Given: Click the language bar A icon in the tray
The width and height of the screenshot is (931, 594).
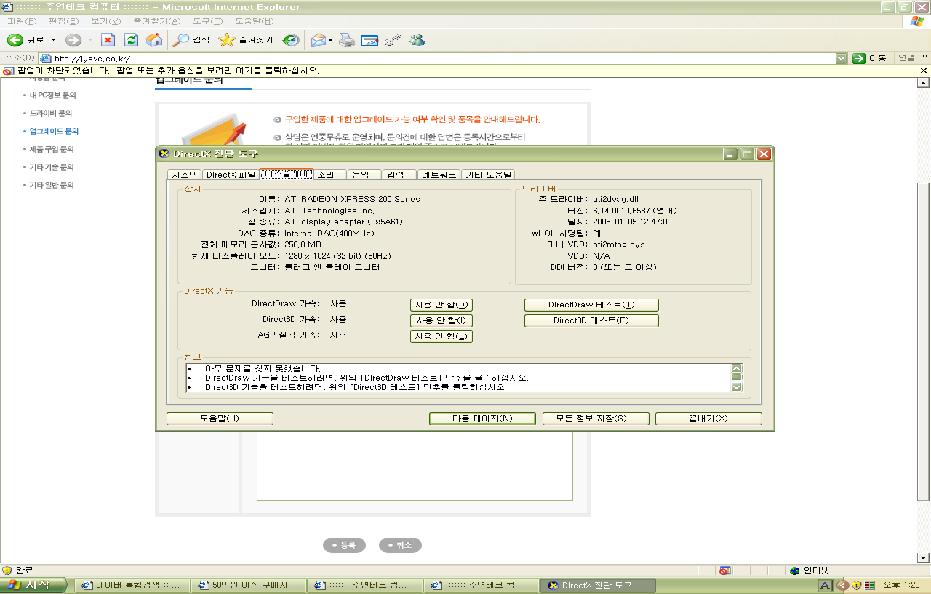Looking at the screenshot, I should point(825,586).
